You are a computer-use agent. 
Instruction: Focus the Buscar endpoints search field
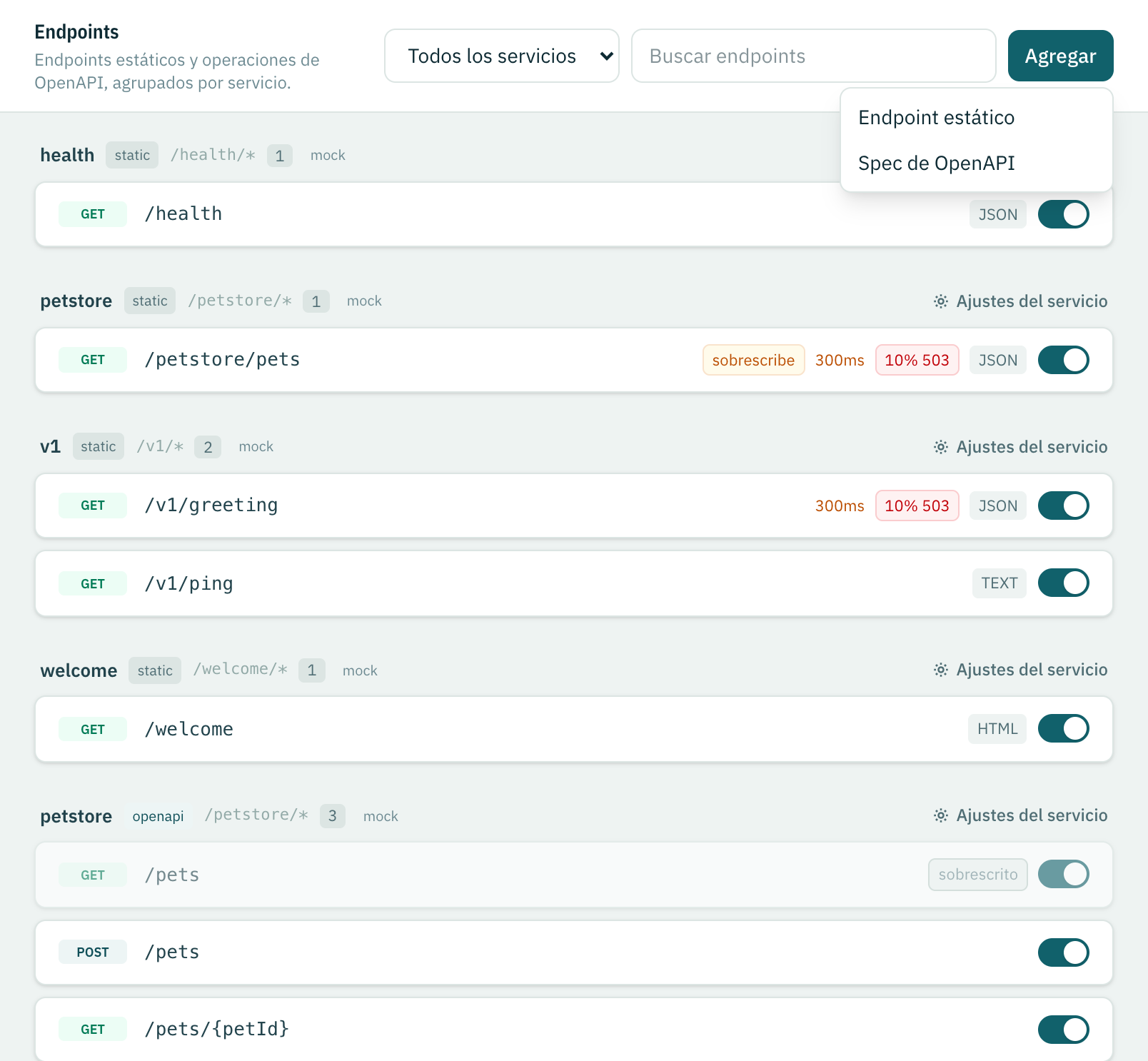tap(814, 56)
